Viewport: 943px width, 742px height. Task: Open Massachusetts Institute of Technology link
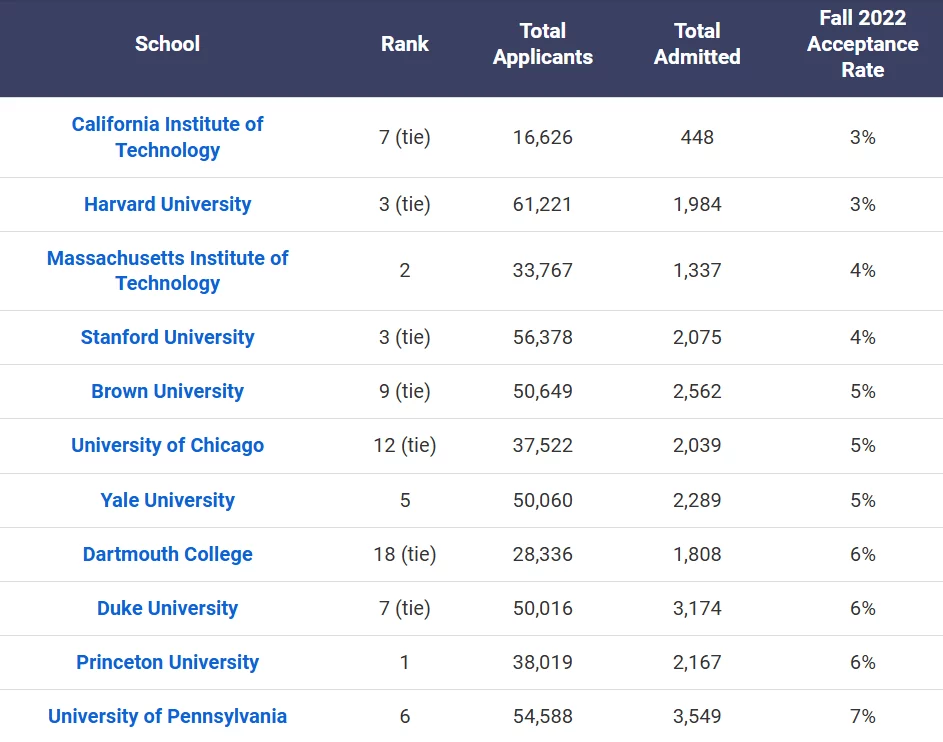pos(167,271)
